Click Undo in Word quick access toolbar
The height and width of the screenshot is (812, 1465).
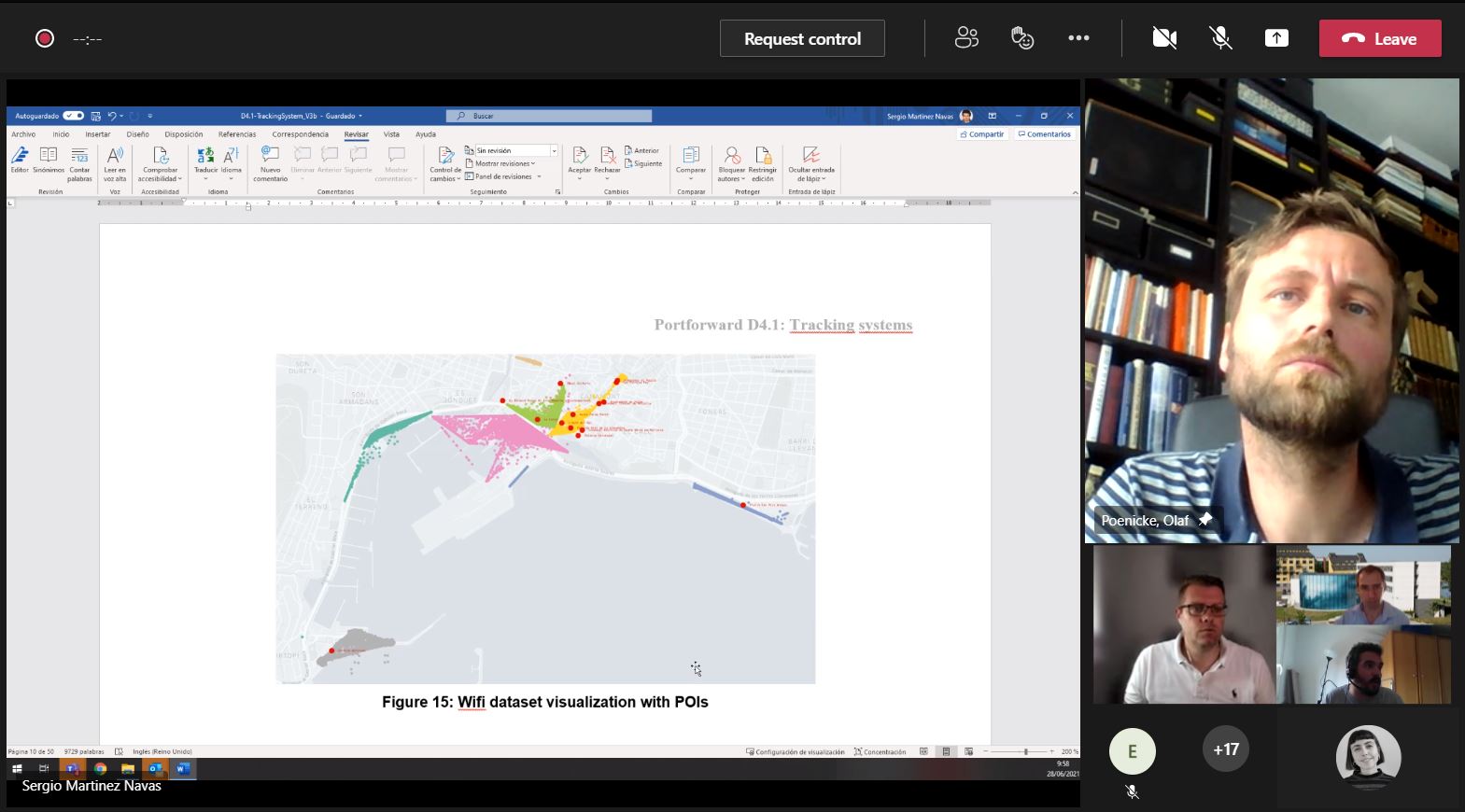tap(112, 116)
